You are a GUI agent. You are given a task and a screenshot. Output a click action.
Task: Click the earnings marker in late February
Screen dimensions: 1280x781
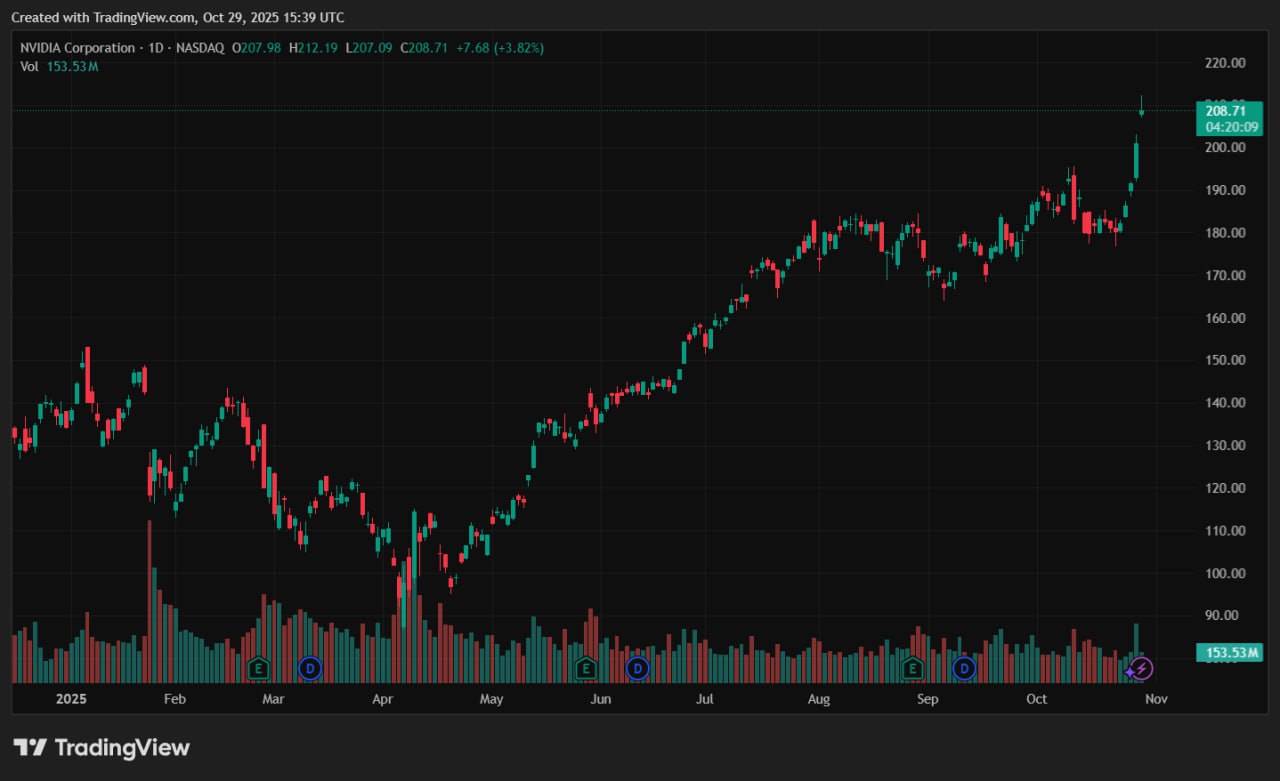pos(258,667)
